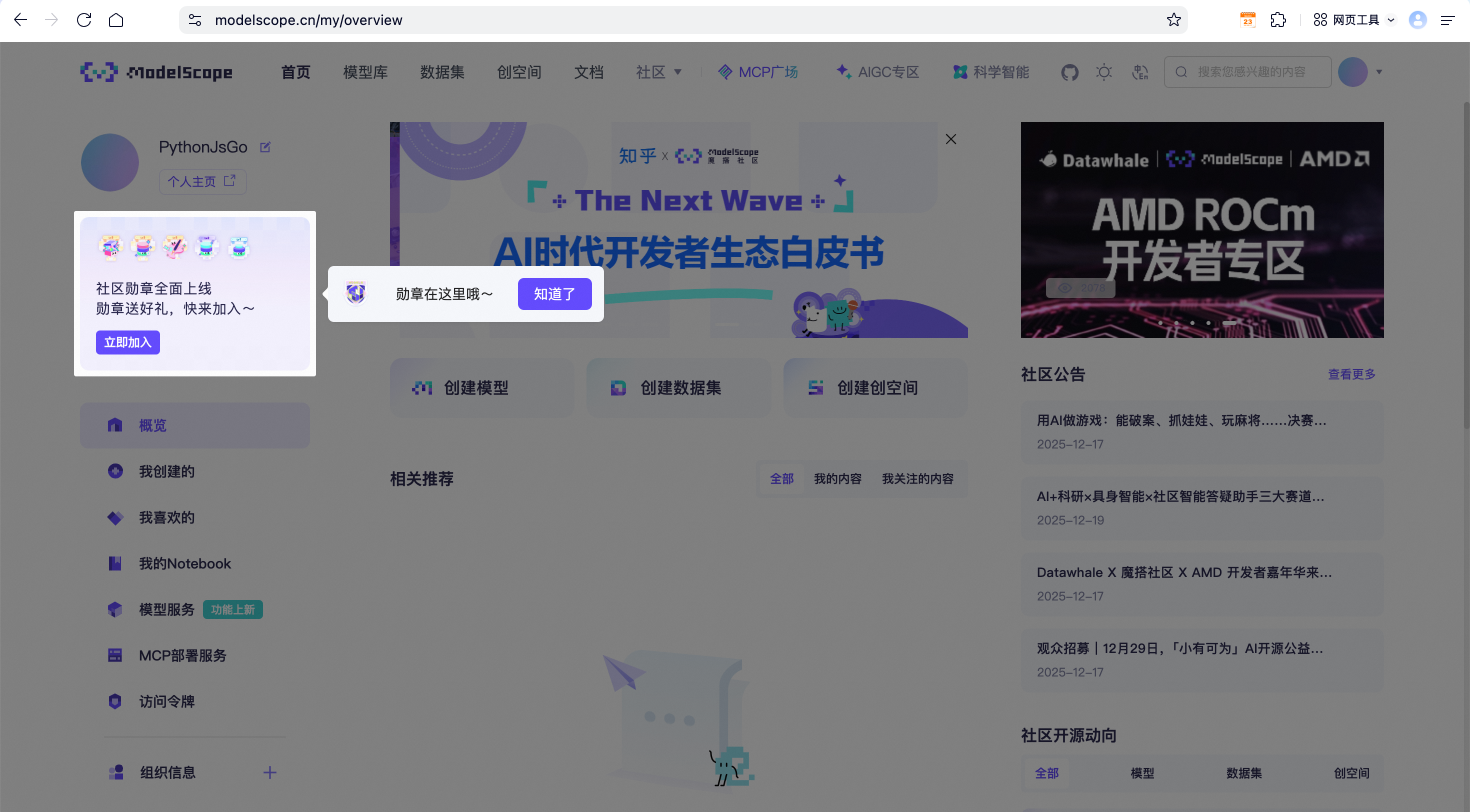Click edit icon beside PythonJsGo username

[265, 147]
